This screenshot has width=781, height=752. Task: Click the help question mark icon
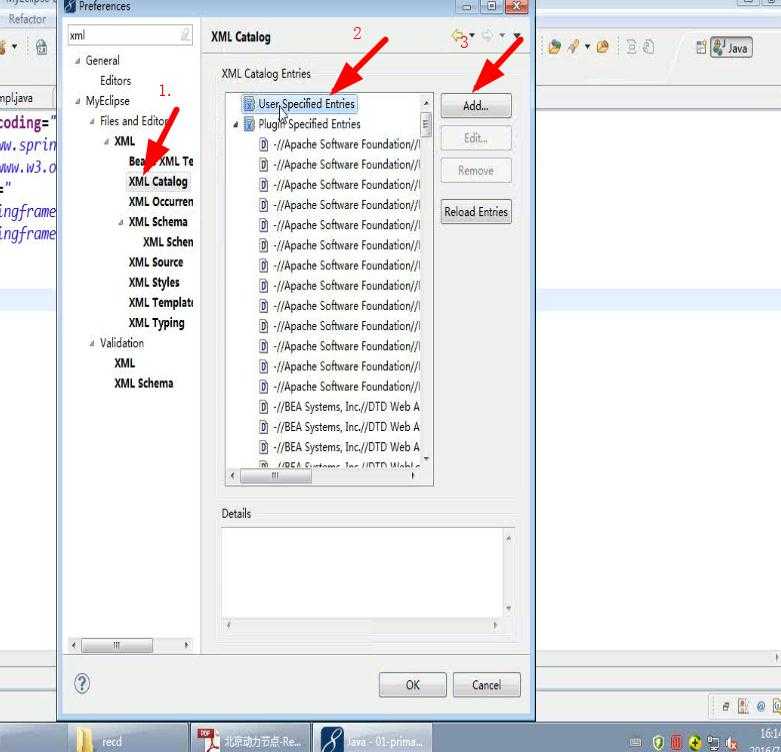pyautogui.click(x=82, y=683)
